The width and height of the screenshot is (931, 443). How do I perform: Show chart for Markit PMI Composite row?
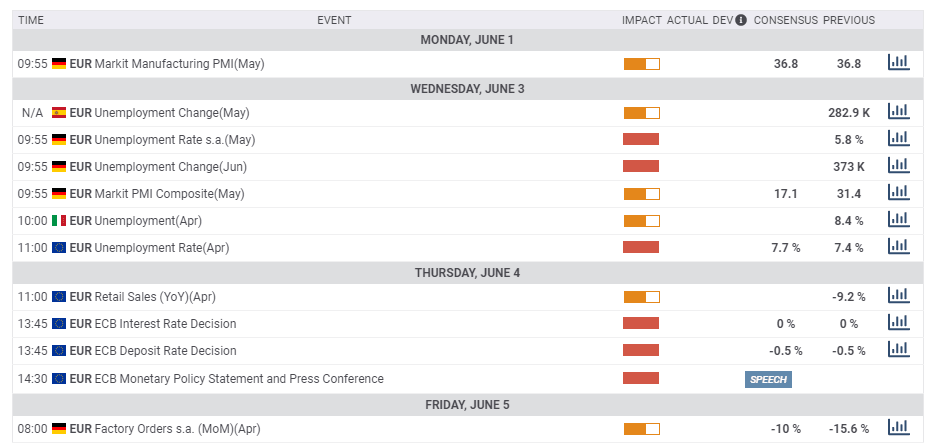(x=898, y=193)
